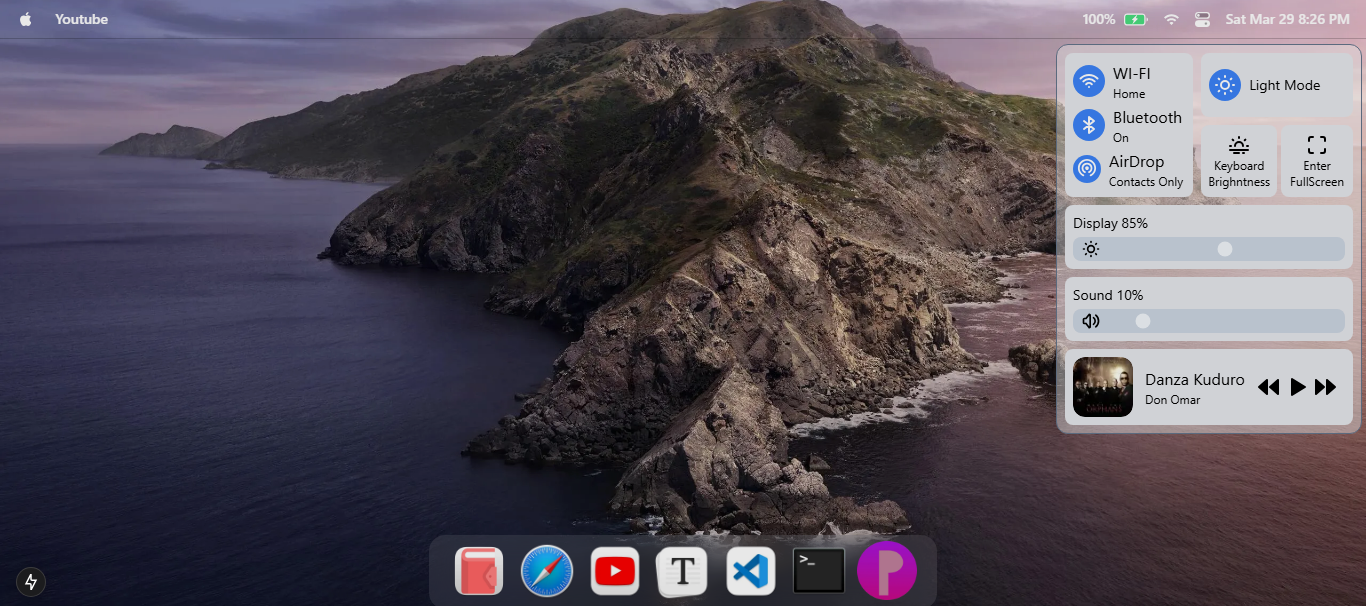The width and height of the screenshot is (1366, 606).
Task: Open the Wi-Fi status menu bar icon
Action: pyautogui.click(x=1171, y=19)
